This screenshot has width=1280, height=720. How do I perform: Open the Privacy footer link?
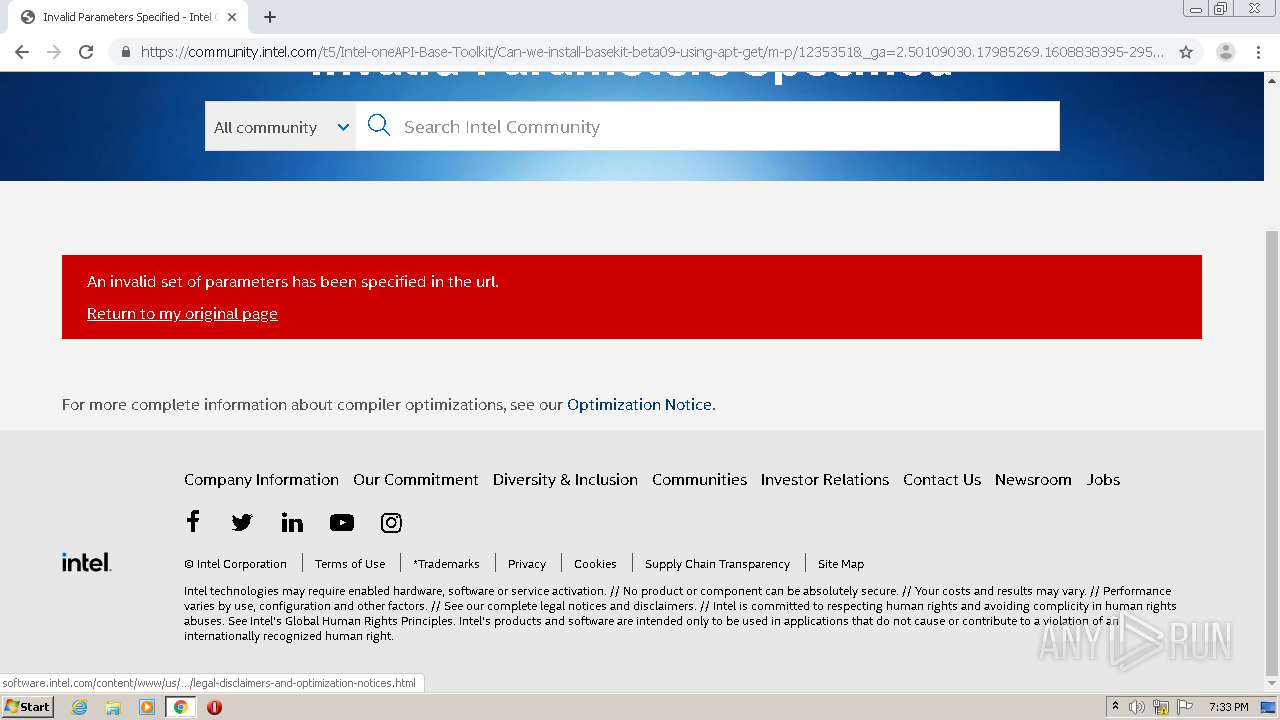point(527,564)
